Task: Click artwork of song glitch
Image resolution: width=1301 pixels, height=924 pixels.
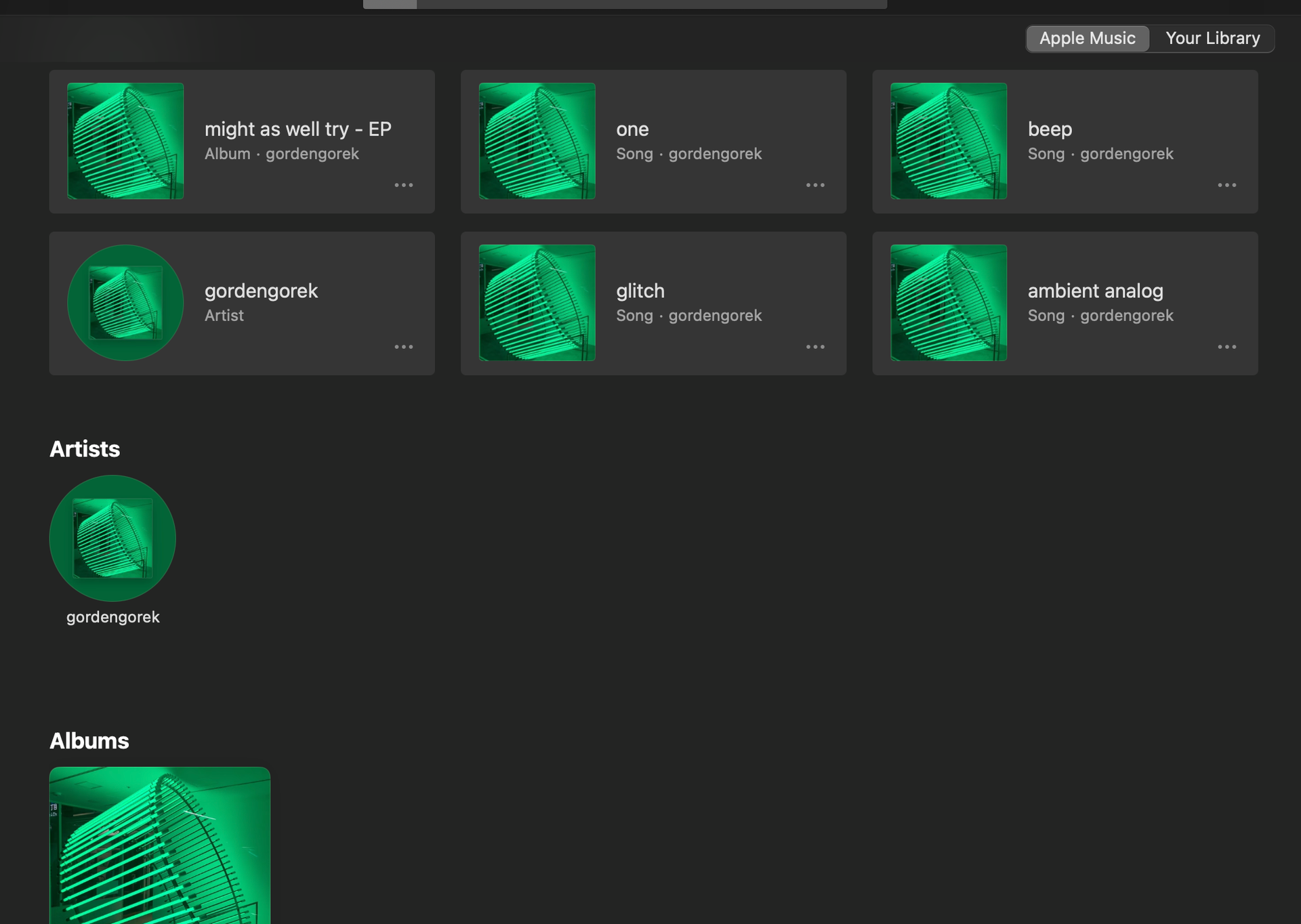Action: (537, 303)
